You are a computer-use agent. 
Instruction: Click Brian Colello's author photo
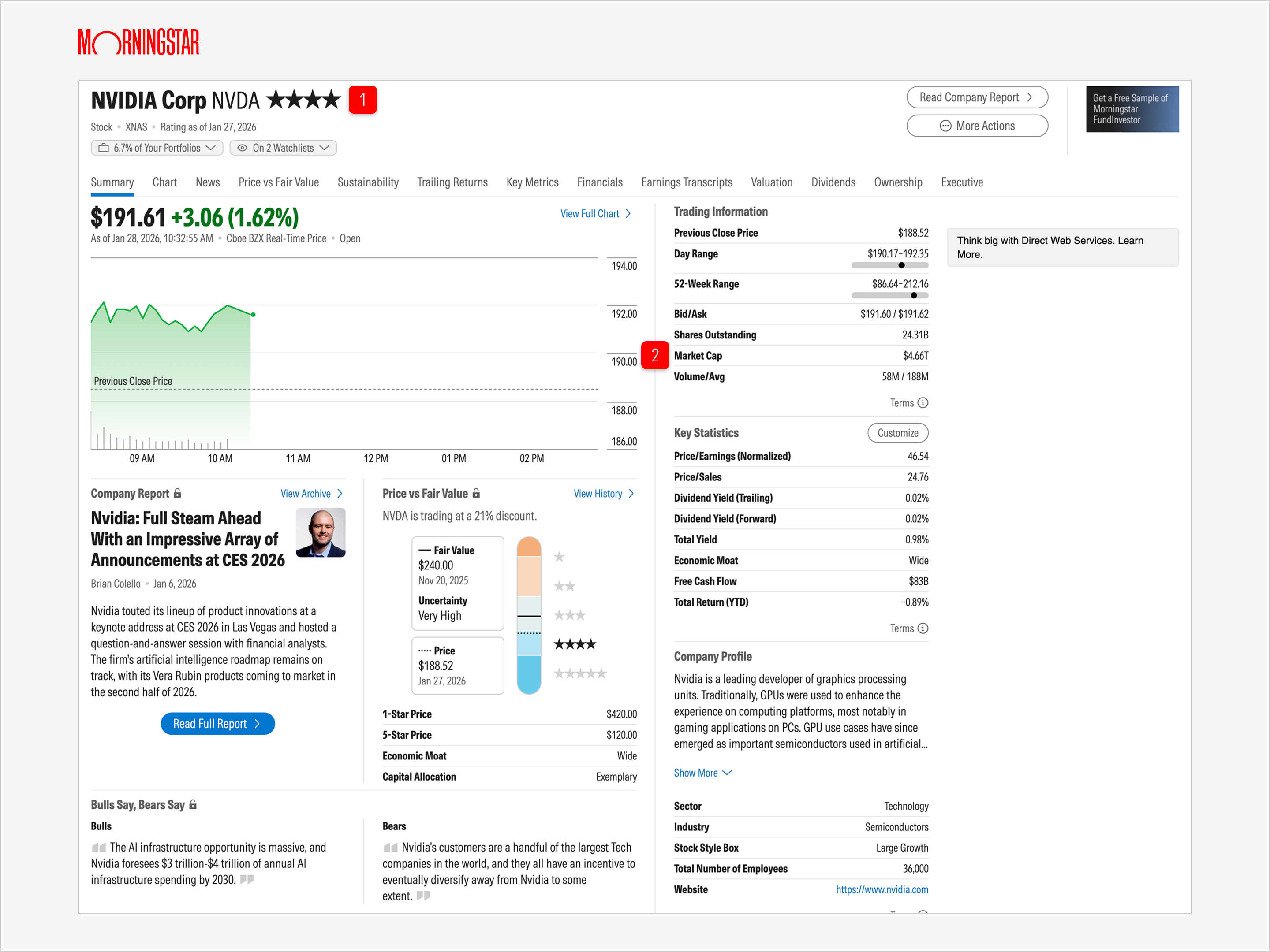click(321, 532)
